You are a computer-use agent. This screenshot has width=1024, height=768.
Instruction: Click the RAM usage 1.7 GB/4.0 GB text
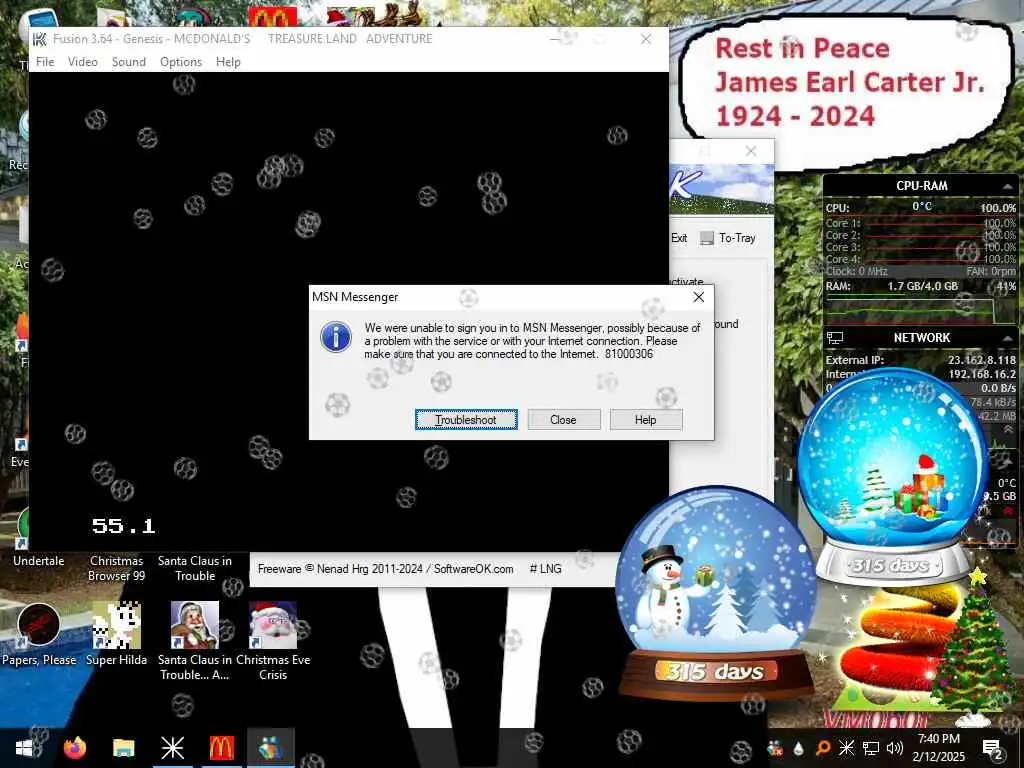[x=922, y=286]
